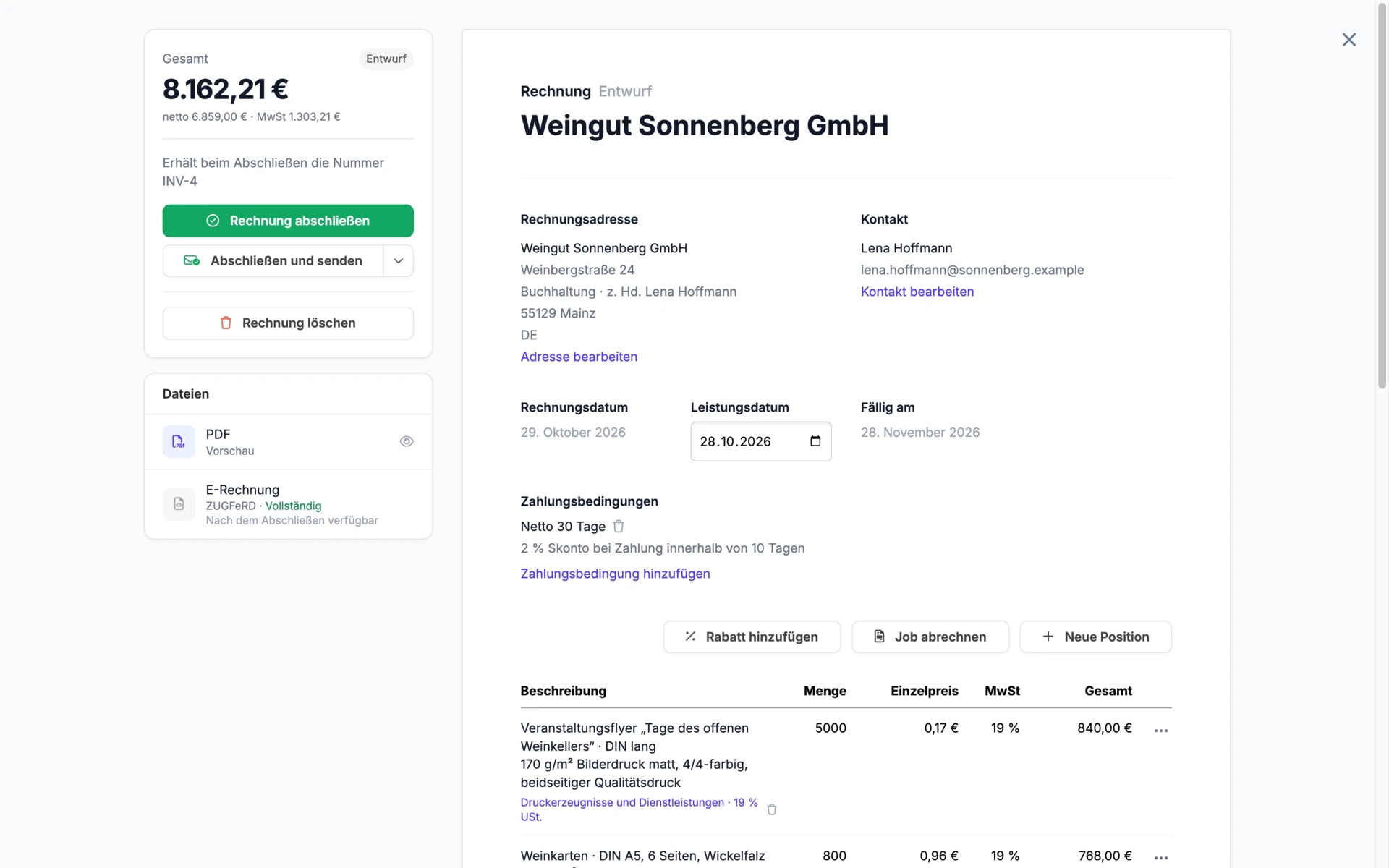Image resolution: width=1389 pixels, height=868 pixels.
Task: Click the Rechnungsdatum 29. Oktober 2026
Action: [573, 433]
